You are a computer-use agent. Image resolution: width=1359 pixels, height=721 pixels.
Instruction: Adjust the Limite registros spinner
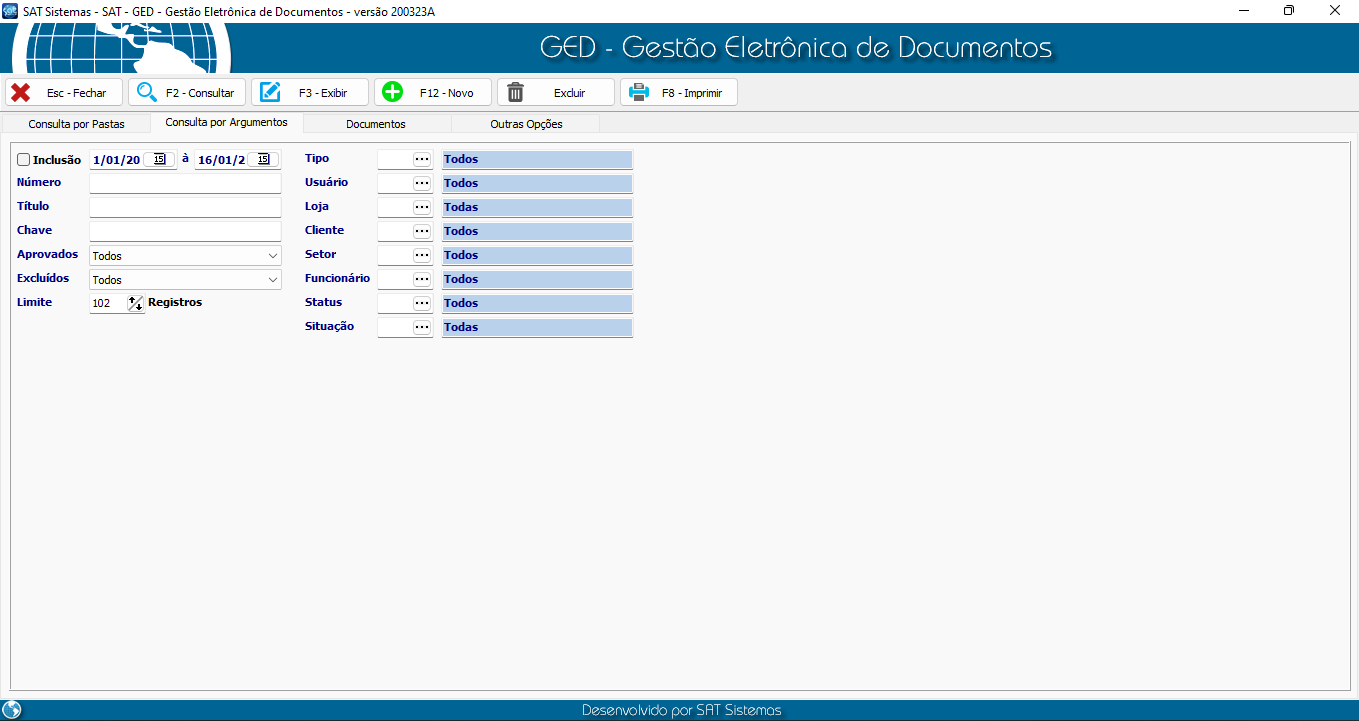(135, 303)
